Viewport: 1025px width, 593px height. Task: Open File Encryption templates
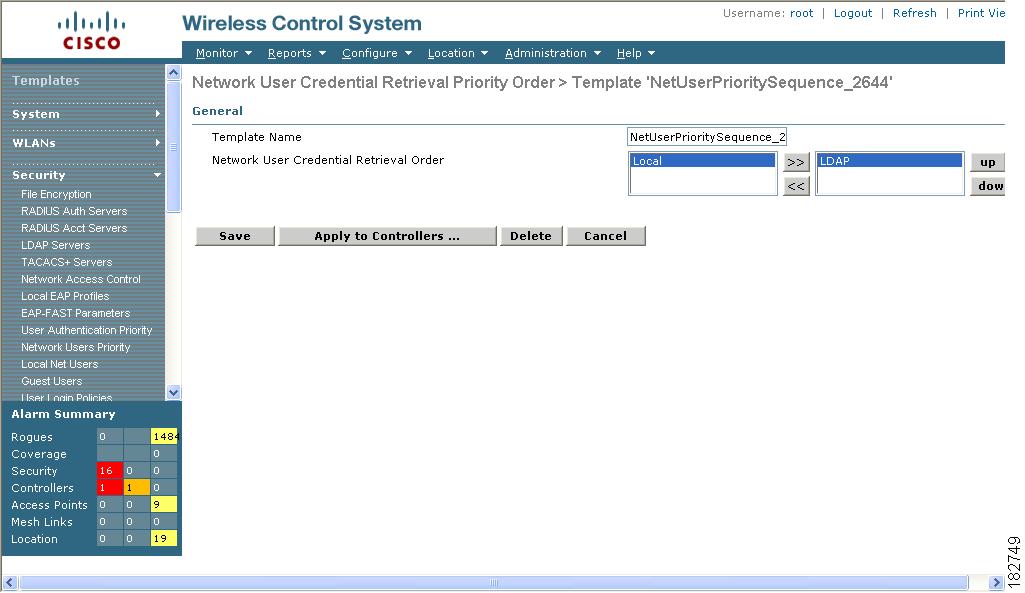pos(56,194)
